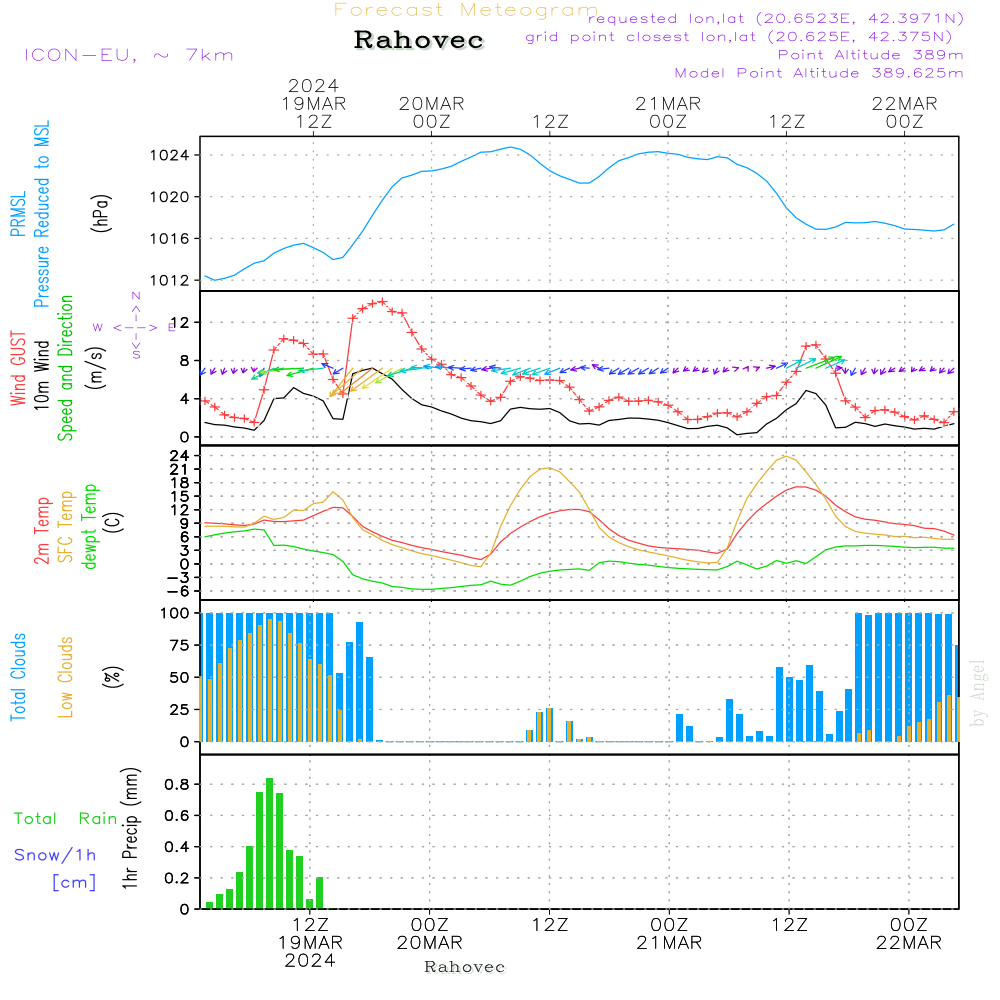Click the green dewpt Temp legend label

pos(90,527)
